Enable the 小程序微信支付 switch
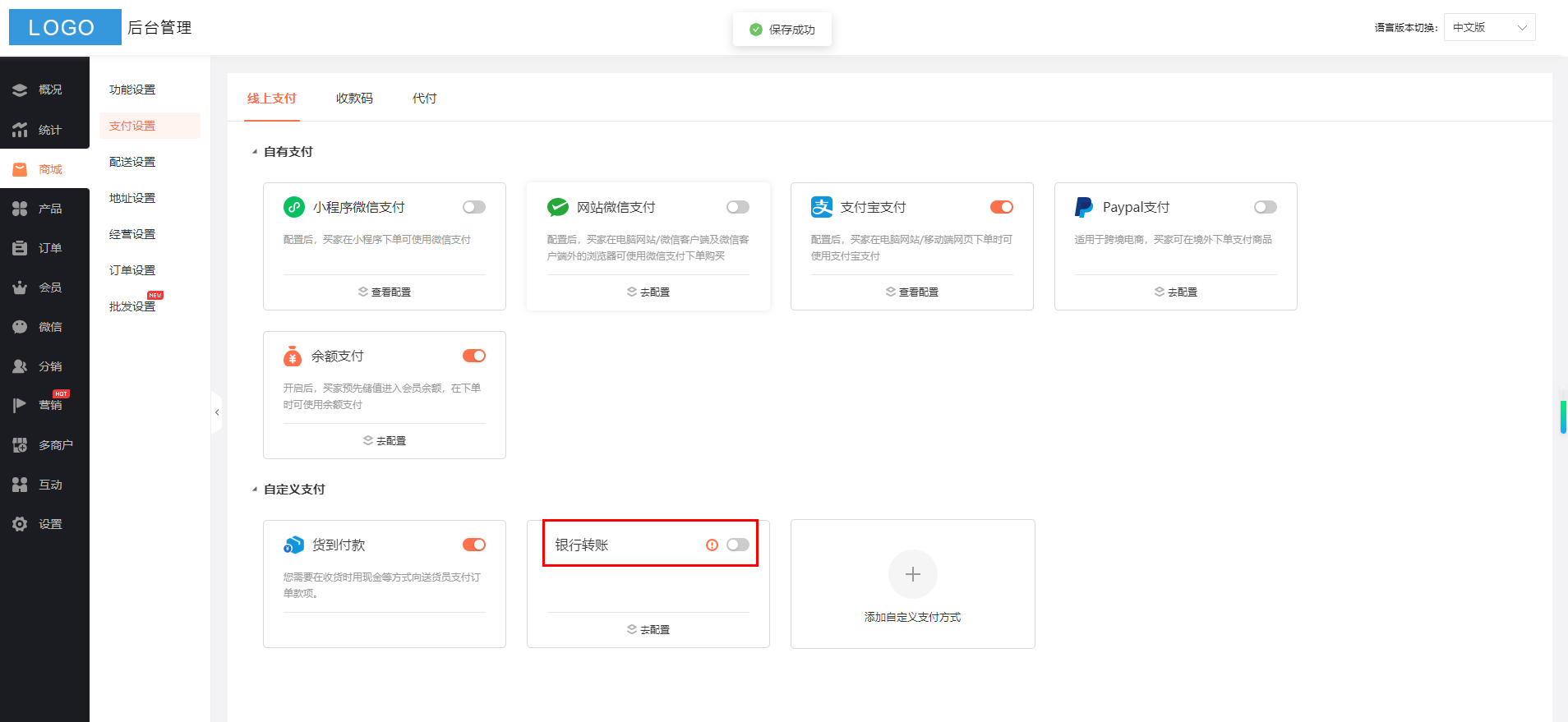1568x722 pixels. tap(474, 207)
